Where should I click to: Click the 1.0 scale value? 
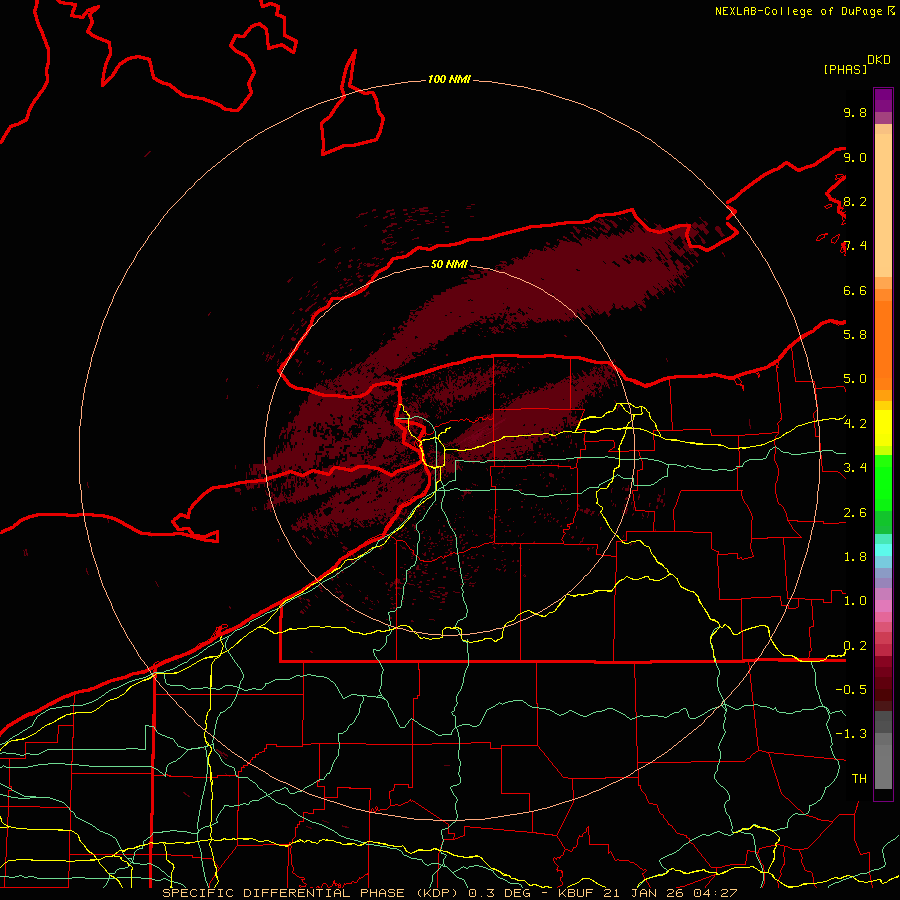(x=855, y=601)
